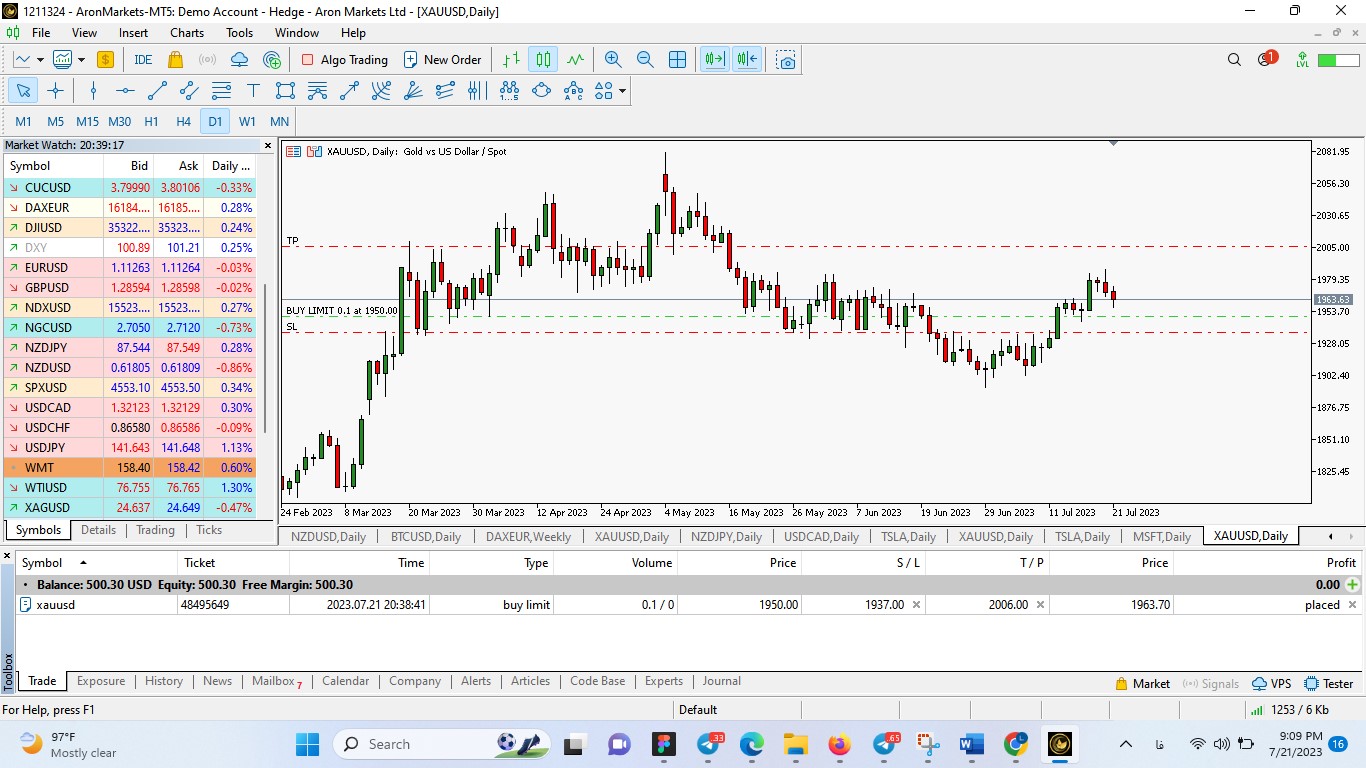1366x768 pixels.
Task: Select the Fibonacci Fan tool
Action: click(413, 91)
